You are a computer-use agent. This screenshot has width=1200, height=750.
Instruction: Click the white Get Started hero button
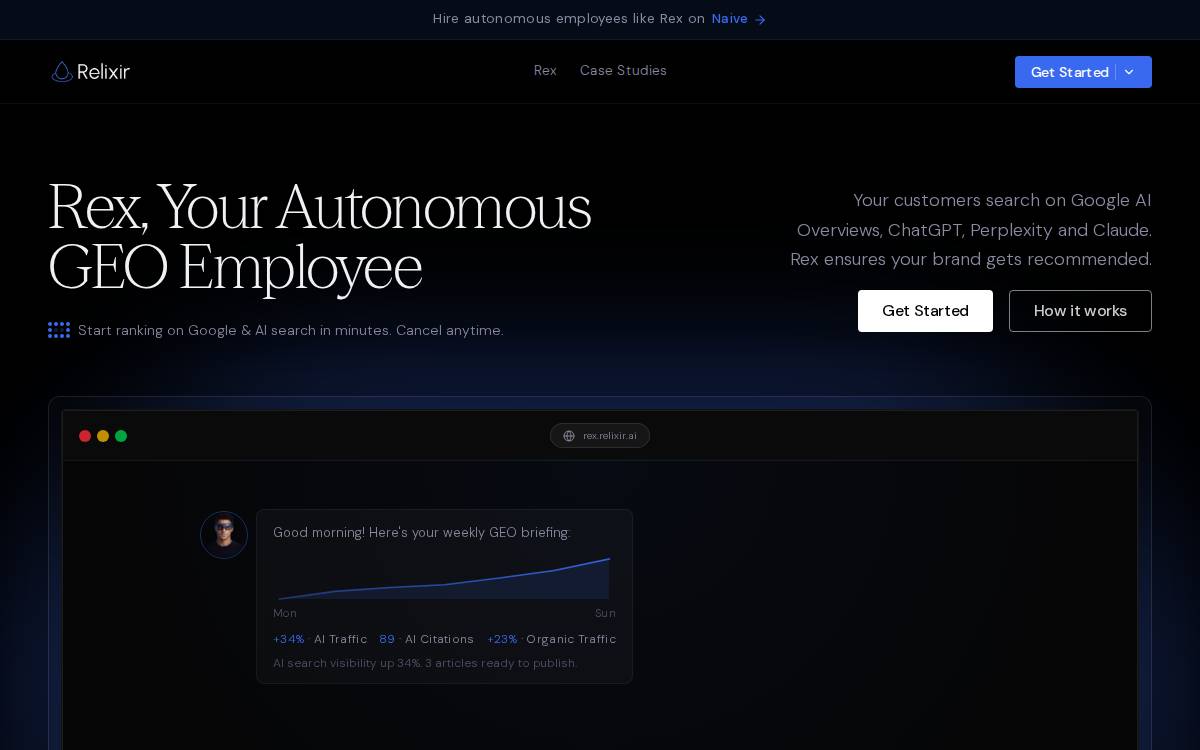(x=925, y=311)
